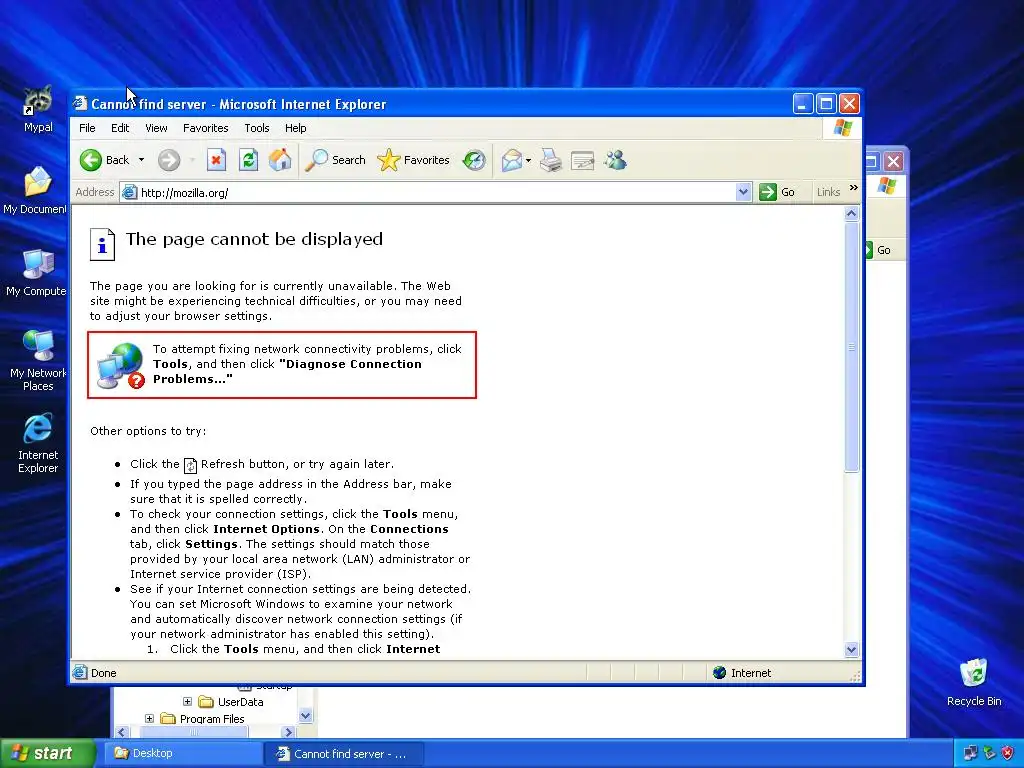The width and height of the screenshot is (1024, 768).
Task: Click the info icon beside page heading
Action: (102, 244)
